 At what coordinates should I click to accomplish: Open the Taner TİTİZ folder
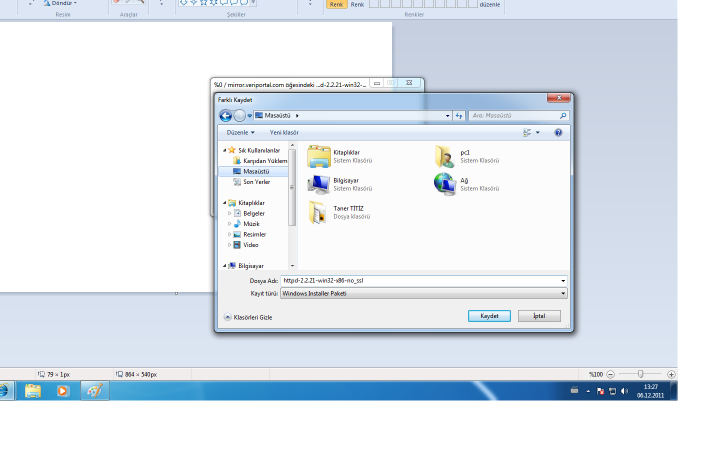(x=318, y=212)
